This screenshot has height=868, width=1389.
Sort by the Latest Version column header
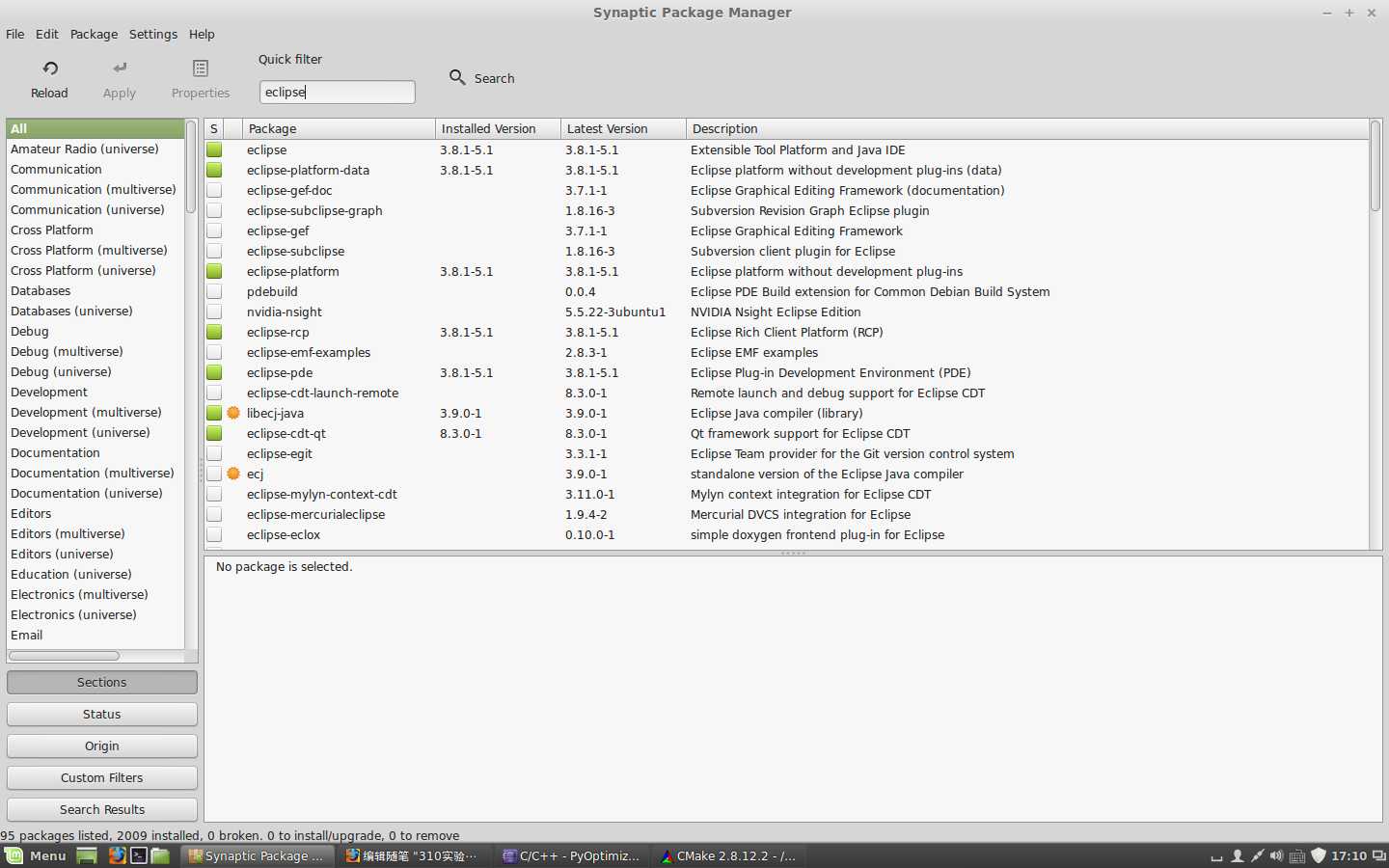623,128
